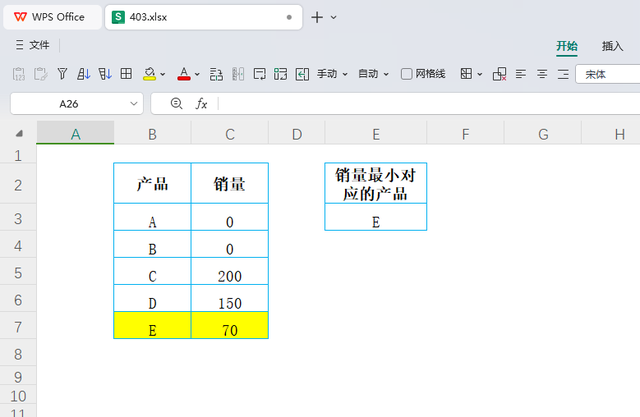Image resolution: width=640 pixels, height=417 pixels.
Task: Click the yellow cell E in column B
Action: coord(152,325)
